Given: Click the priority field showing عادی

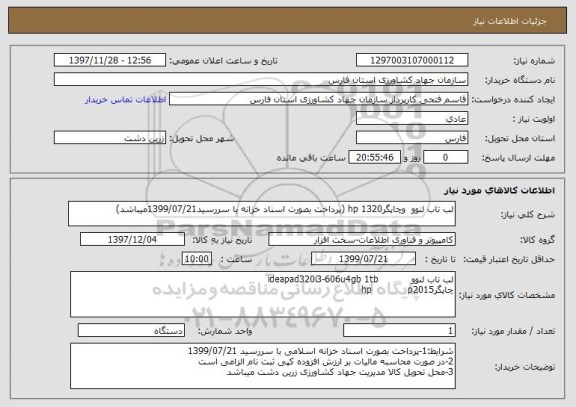Looking at the screenshot, I should click(x=412, y=118).
